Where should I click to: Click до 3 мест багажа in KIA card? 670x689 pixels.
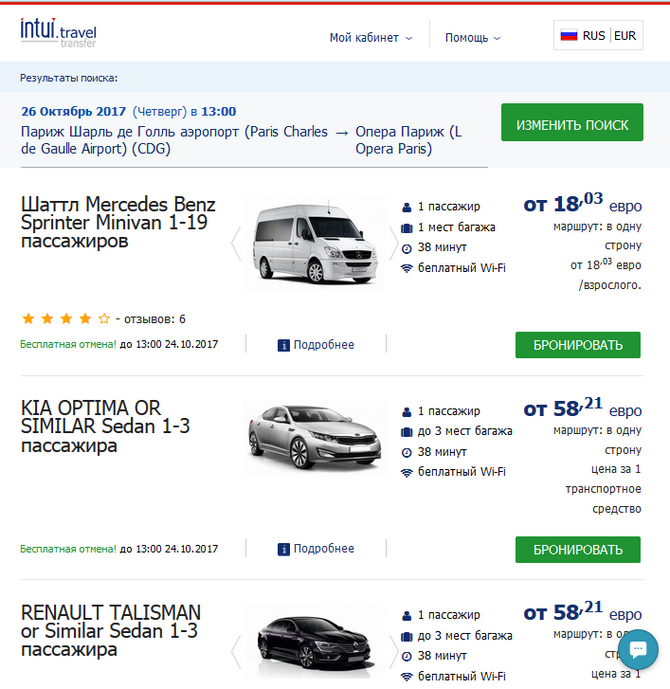pos(465,432)
